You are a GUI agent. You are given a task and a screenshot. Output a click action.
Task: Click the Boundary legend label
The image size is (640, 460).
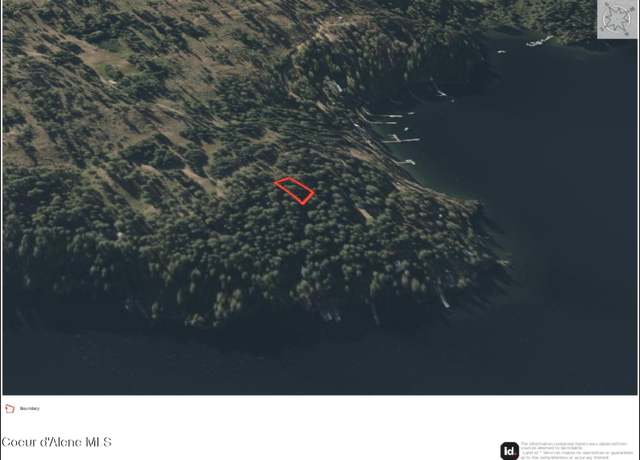[30, 409]
